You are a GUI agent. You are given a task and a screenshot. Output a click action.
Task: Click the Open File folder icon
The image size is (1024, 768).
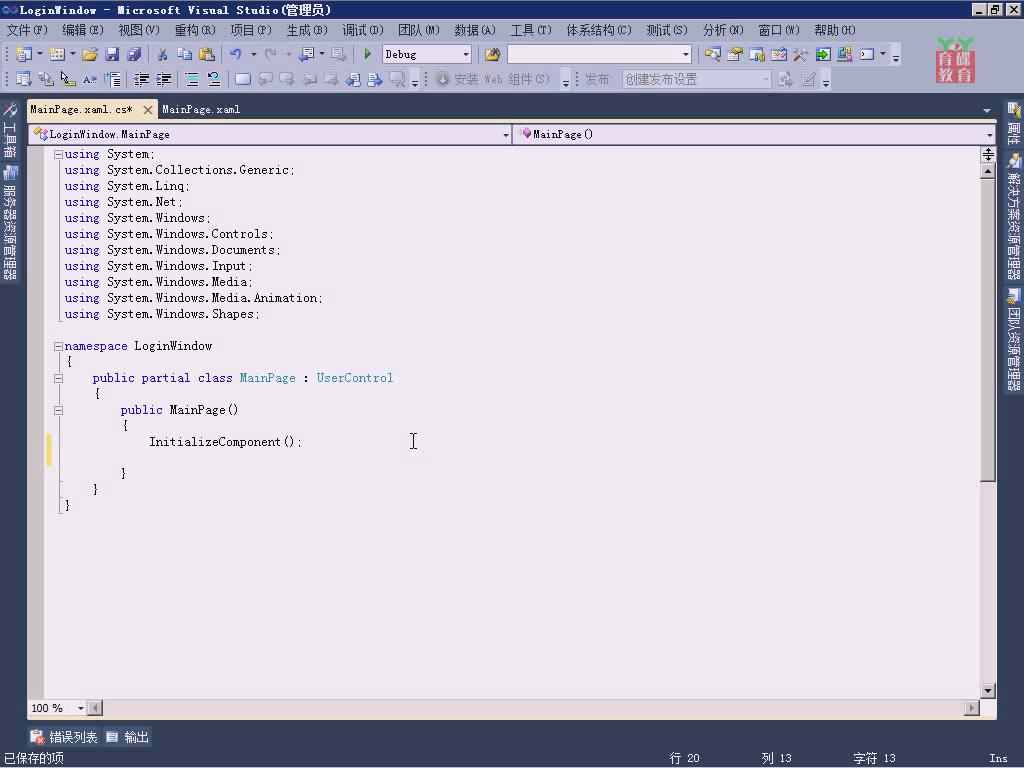tap(90, 54)
